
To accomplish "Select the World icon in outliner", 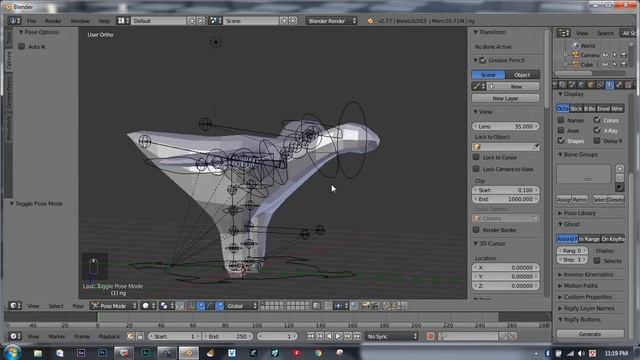I will (x=576, y=45).
